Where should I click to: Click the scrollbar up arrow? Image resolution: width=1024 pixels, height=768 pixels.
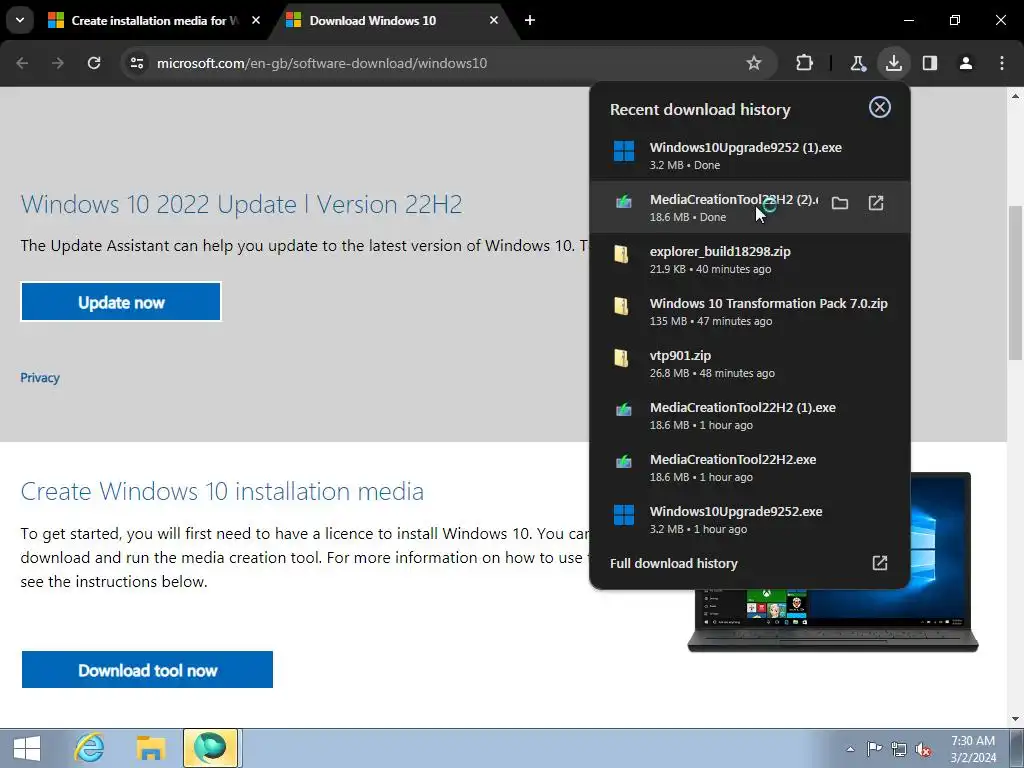click(x=1016, y=96)
